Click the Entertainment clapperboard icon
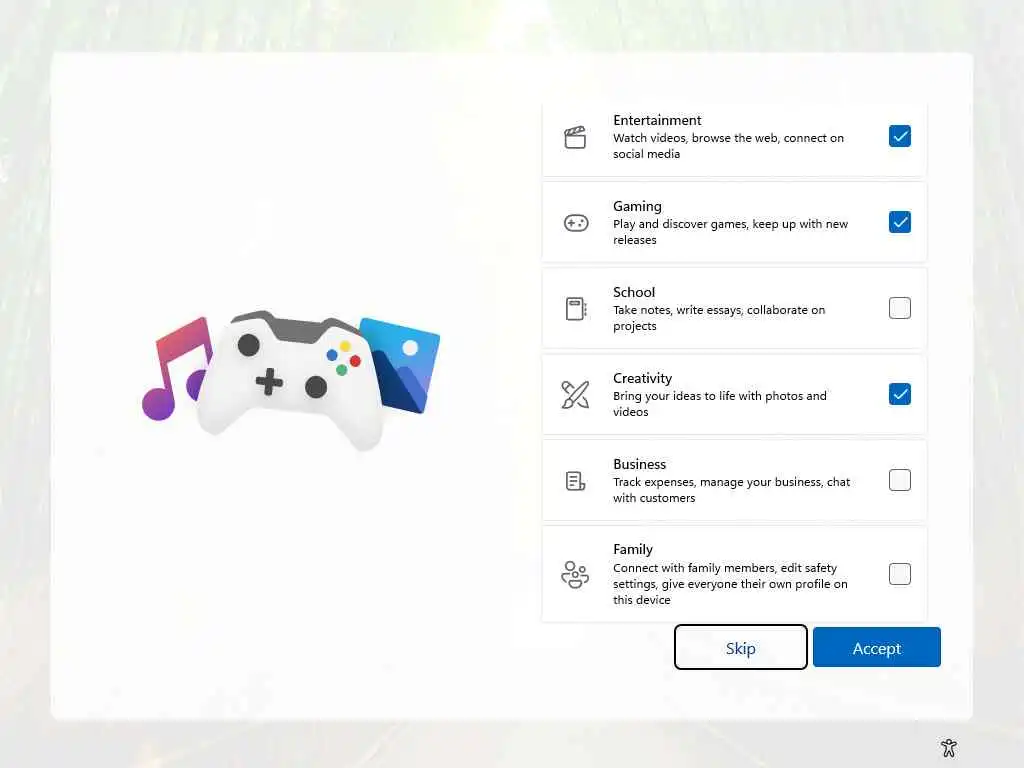The width and height of the screenshot is (1024, 768). point(575,137)
